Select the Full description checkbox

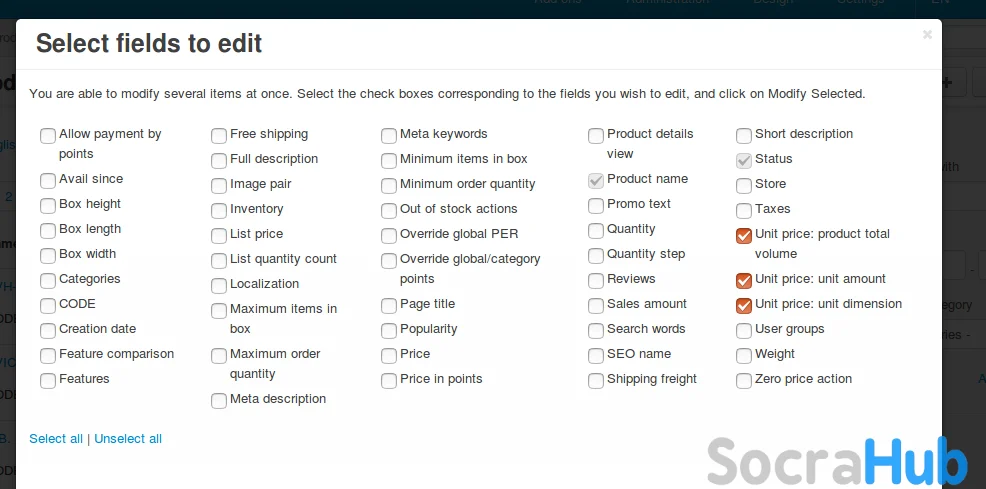tap(219, 161)
